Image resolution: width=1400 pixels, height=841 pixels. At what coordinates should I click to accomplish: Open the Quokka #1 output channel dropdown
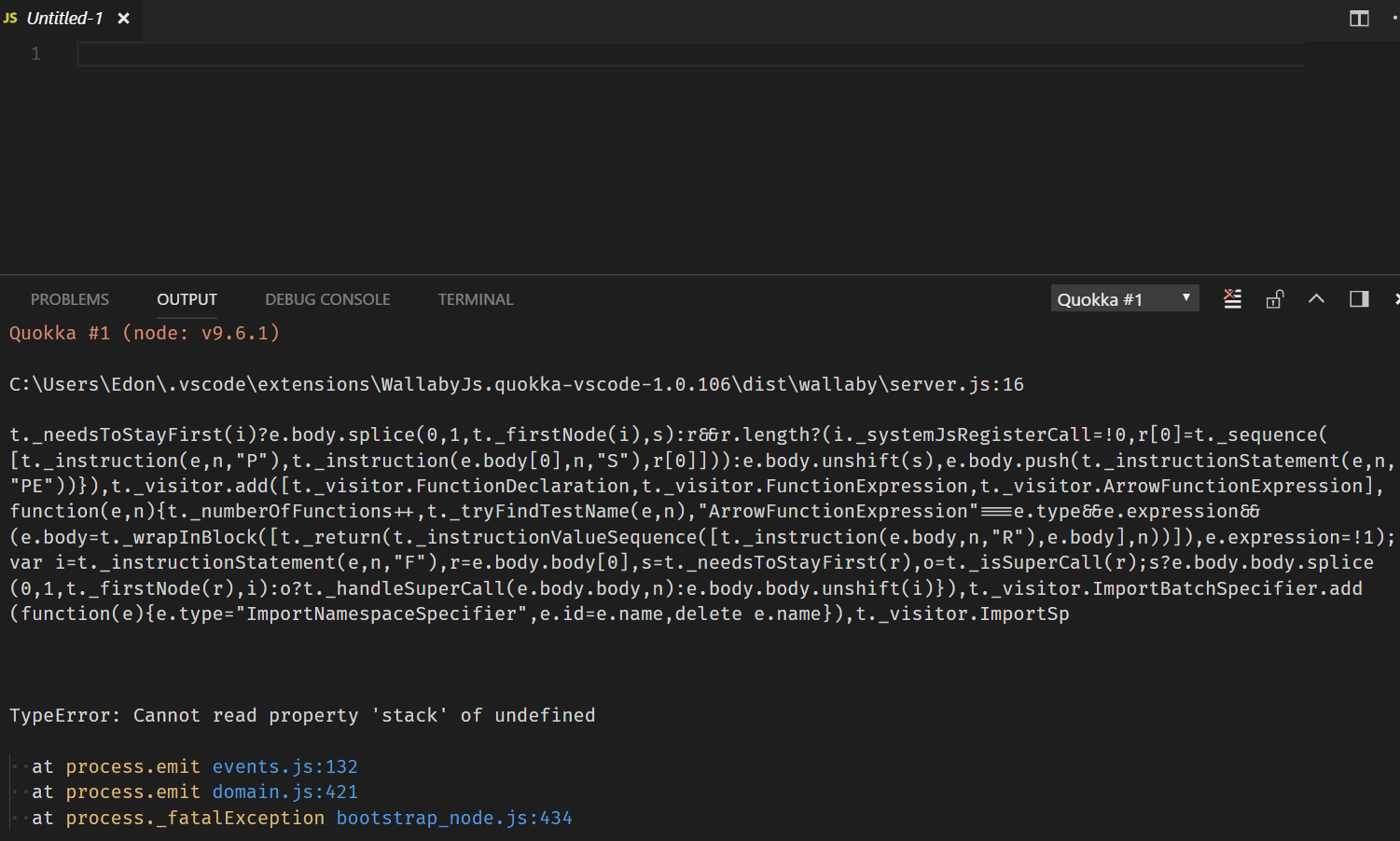1124,298
